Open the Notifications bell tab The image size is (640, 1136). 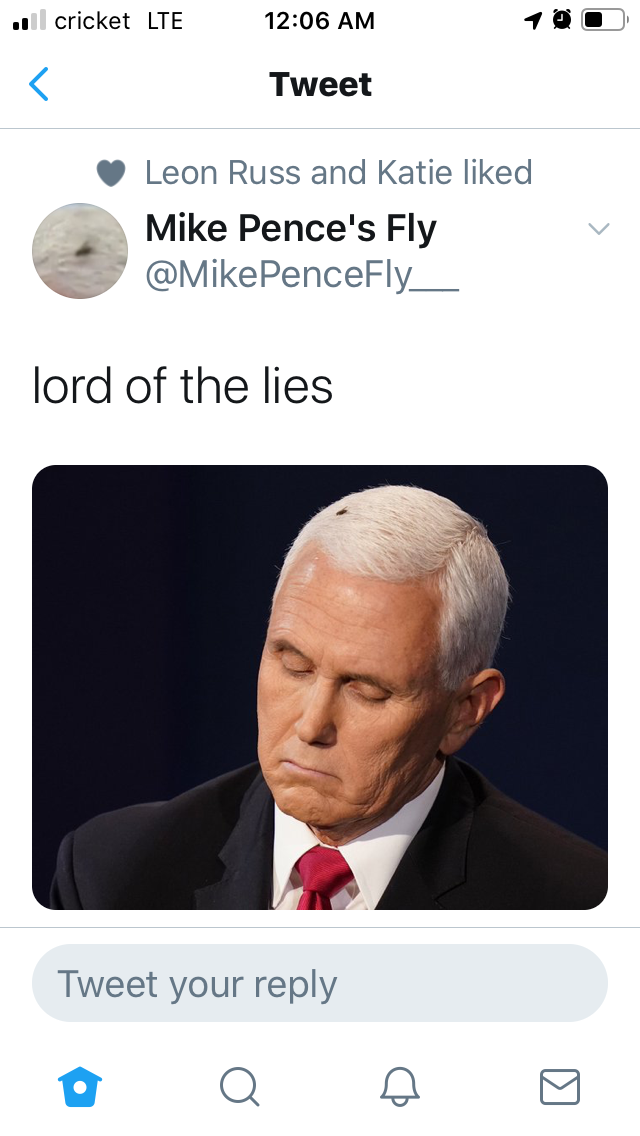click(x=400, y=1085)
